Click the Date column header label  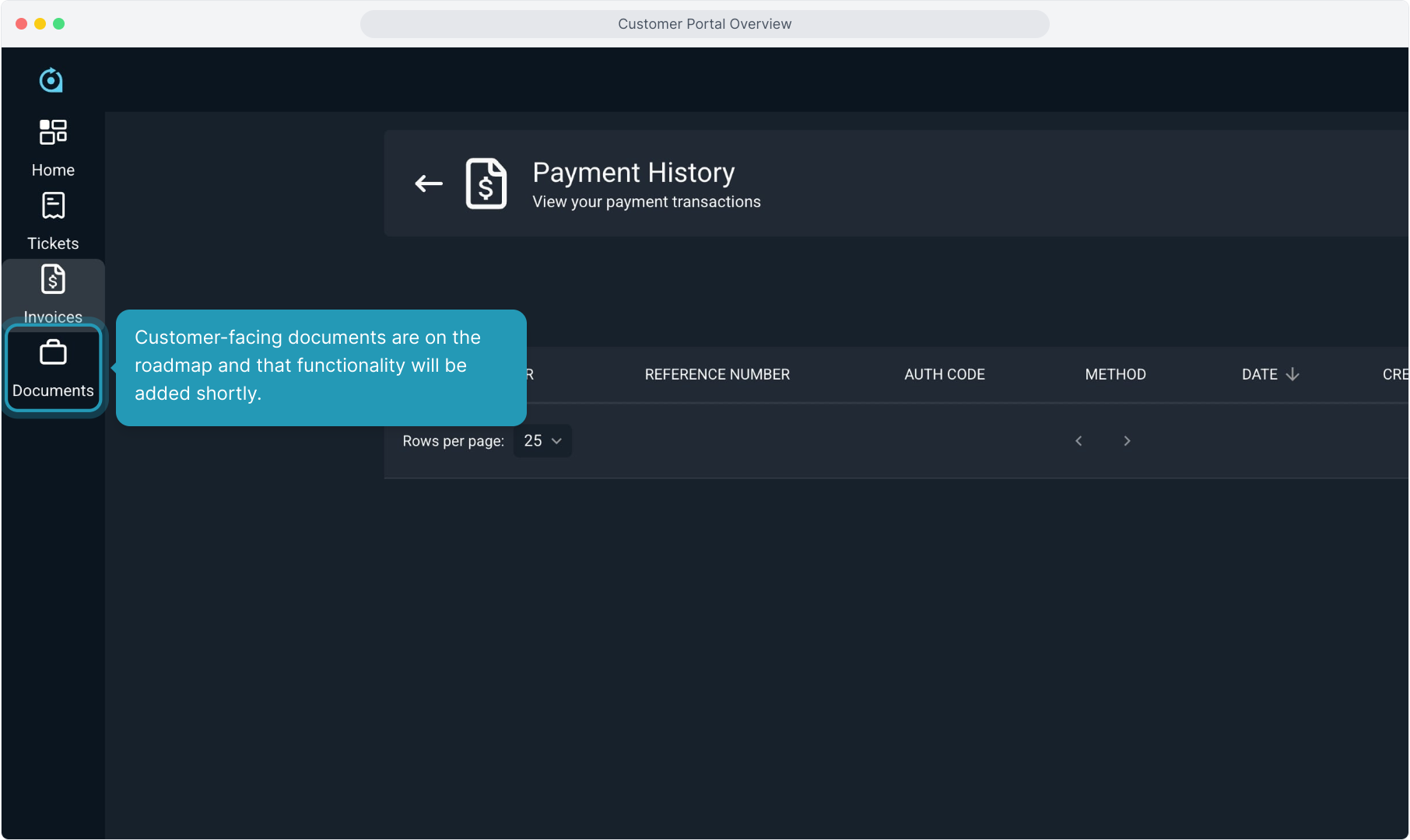[1259, 374]
